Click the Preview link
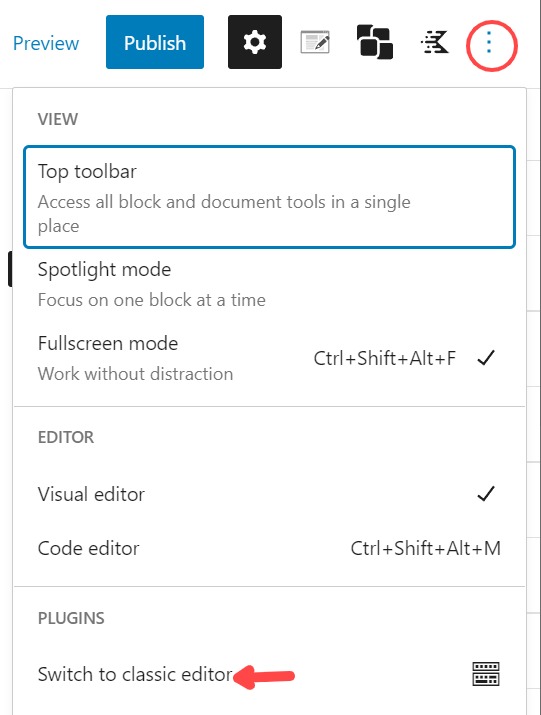The image size is (541, 715). coord(46,43)
